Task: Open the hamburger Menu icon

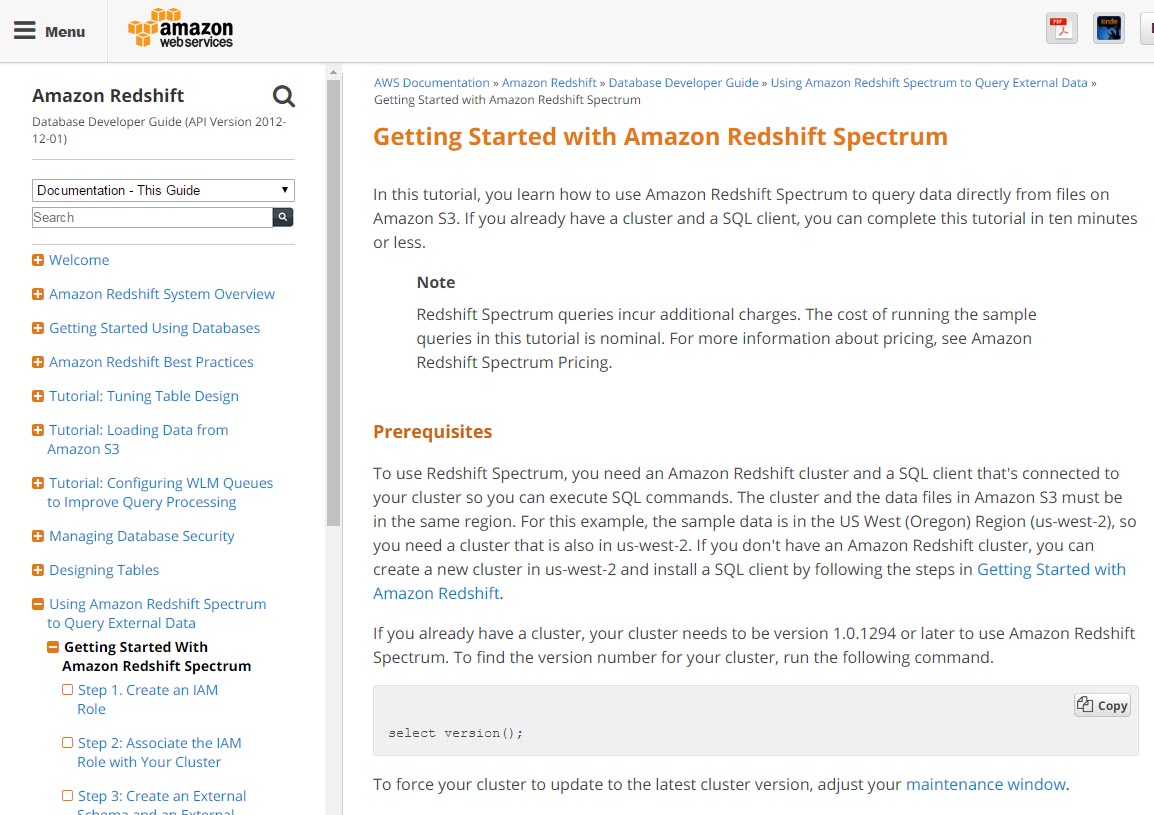Action: (x=25, y=29)
